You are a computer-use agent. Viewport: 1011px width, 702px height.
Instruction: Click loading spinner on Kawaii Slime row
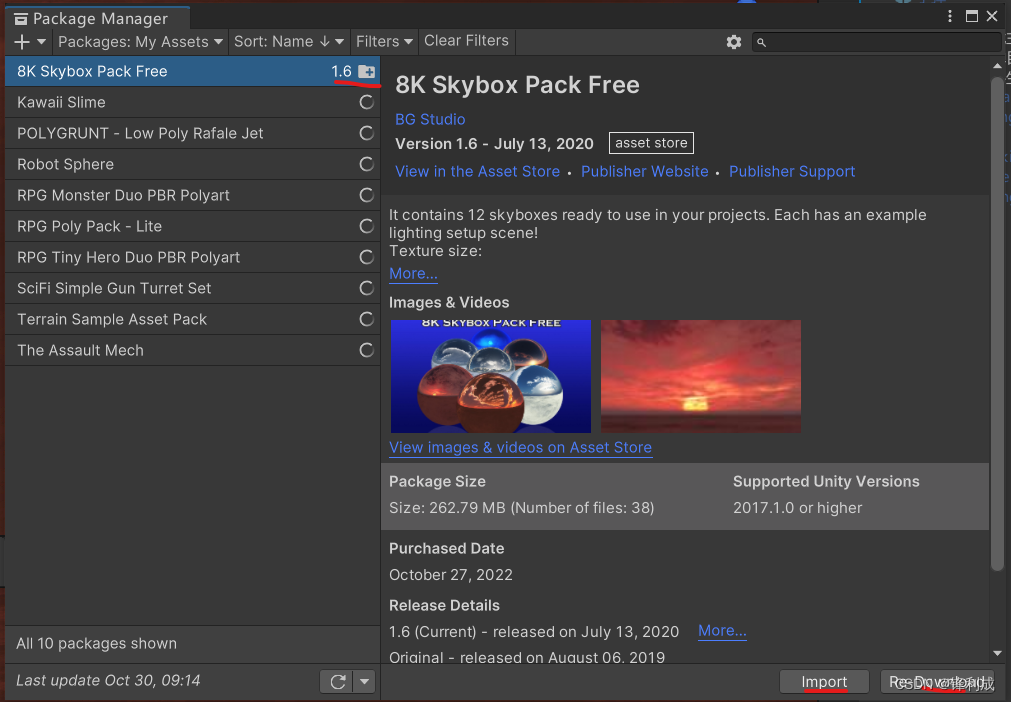coord(366,102)
